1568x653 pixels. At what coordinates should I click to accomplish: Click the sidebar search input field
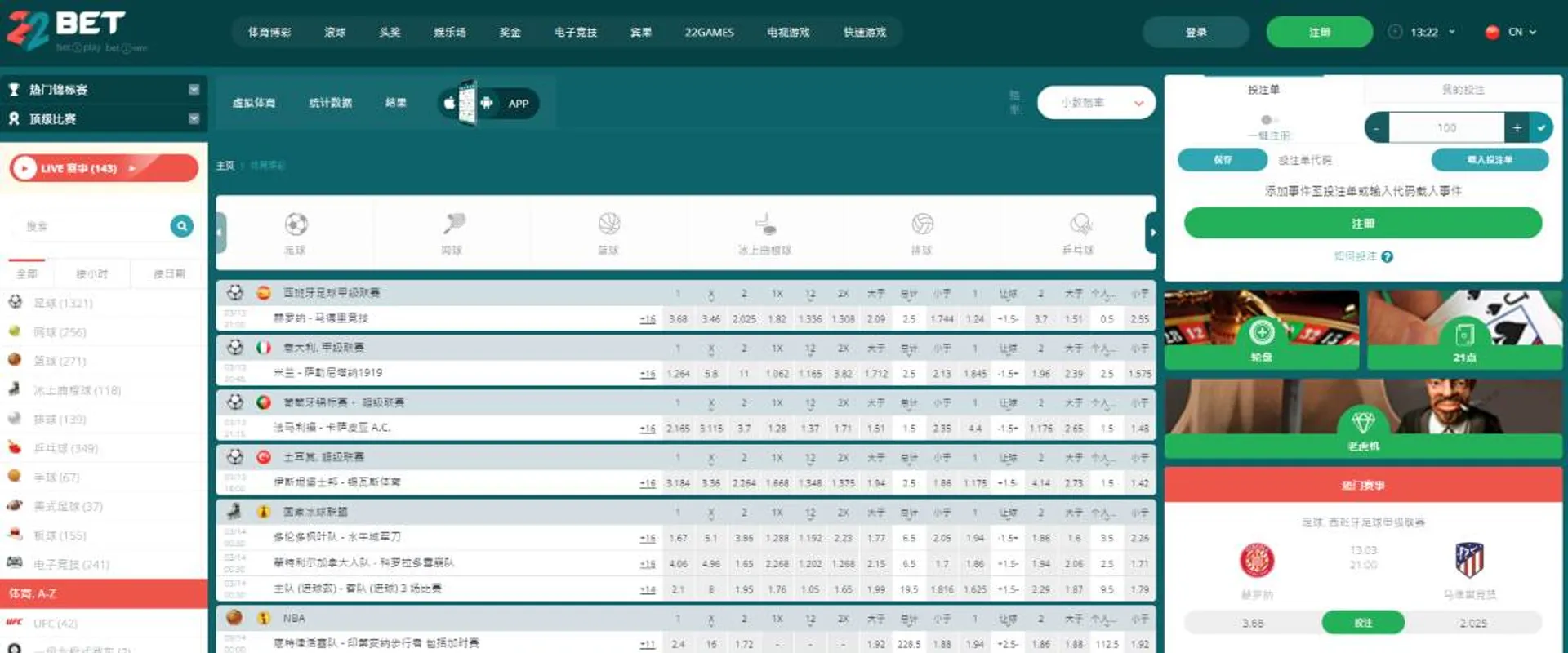coord(88,226)
